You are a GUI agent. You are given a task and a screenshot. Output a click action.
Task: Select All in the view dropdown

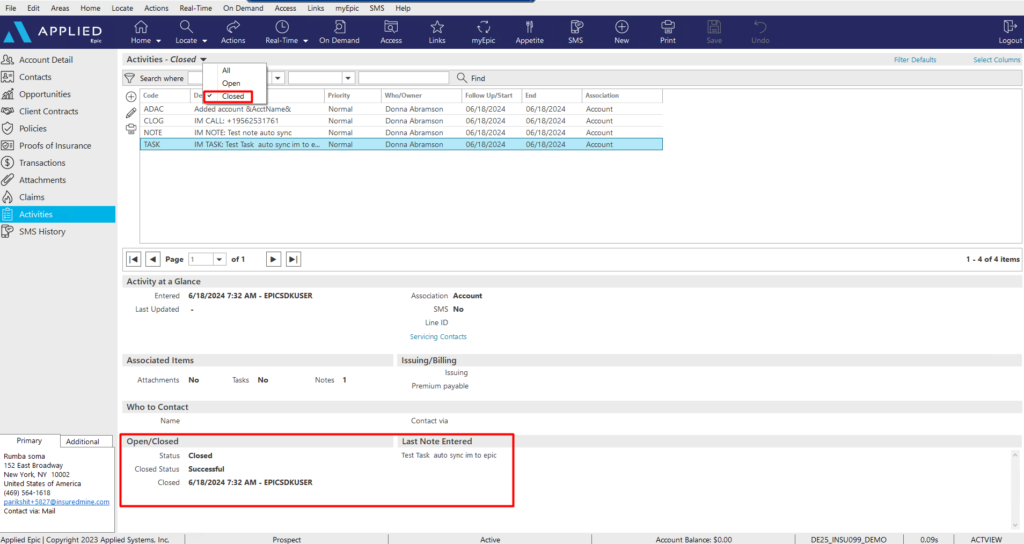coord(226,71)
